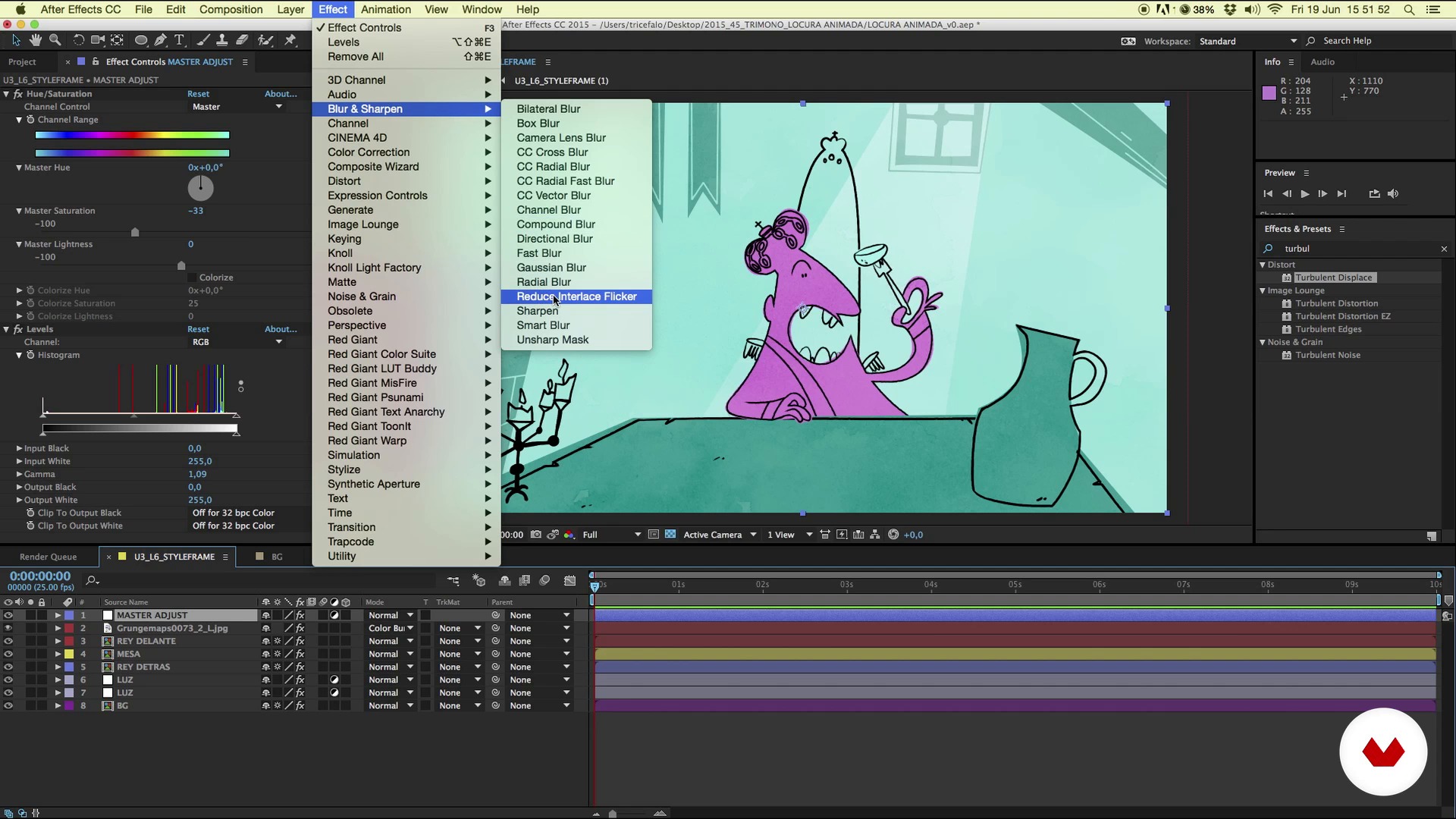Screen dimensions: 1456x819
Task: Click About for the Levels effect
Action: 281,329
